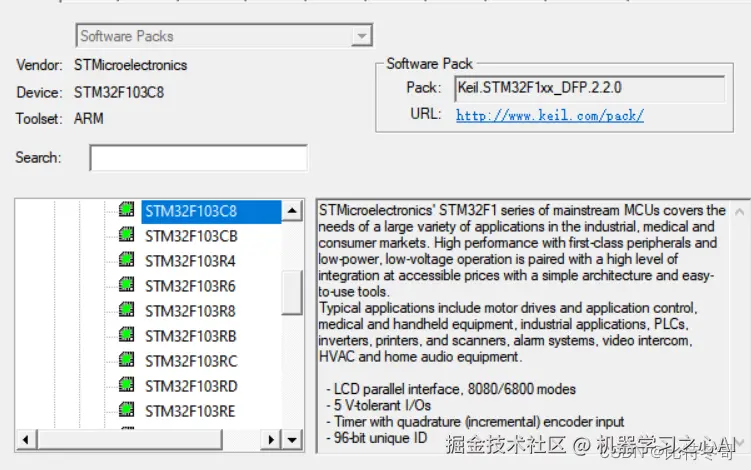This screenshot has height=470, width=751.
Task: Click device list scroll right arrow
Action: (x=271, y=439)
